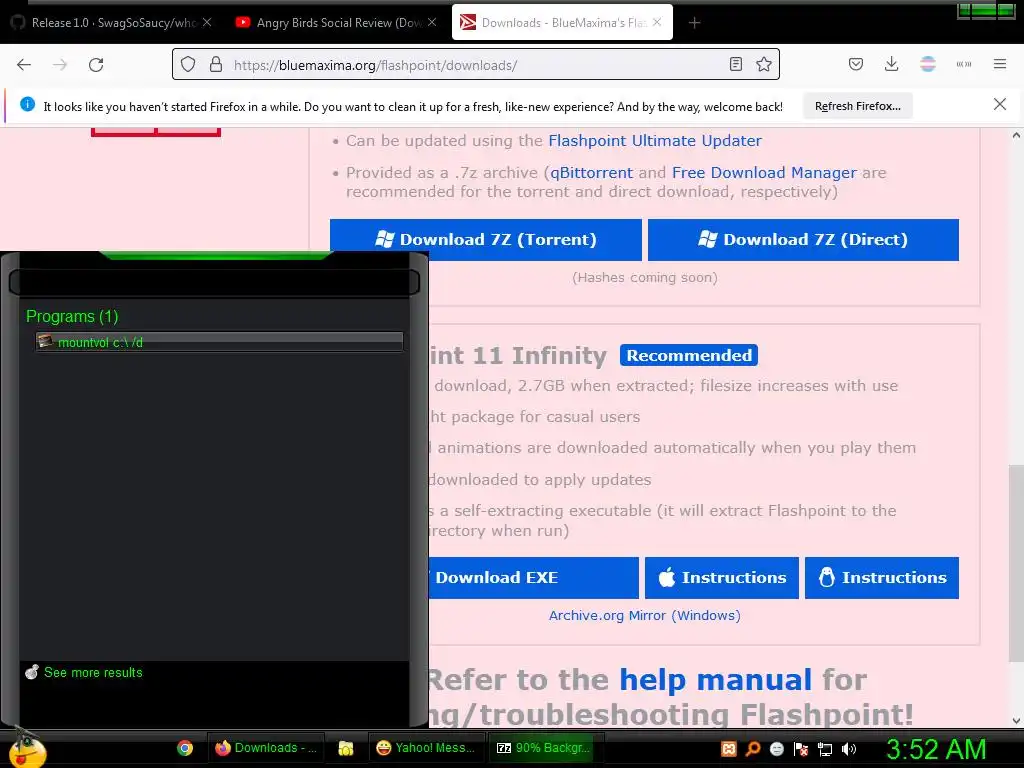Close the Release 1.0 GitHub tab
1024x768 pixels.
[x=207, y=22]
